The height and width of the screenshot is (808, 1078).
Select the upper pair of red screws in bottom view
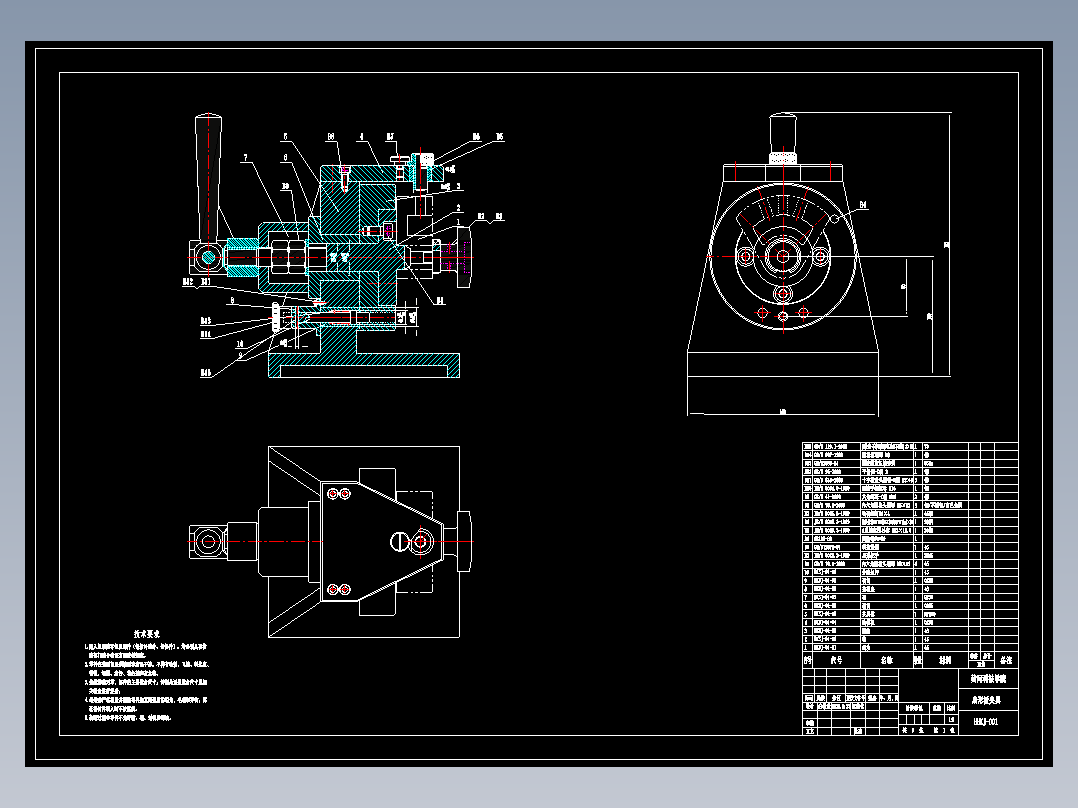coord(339,494)
